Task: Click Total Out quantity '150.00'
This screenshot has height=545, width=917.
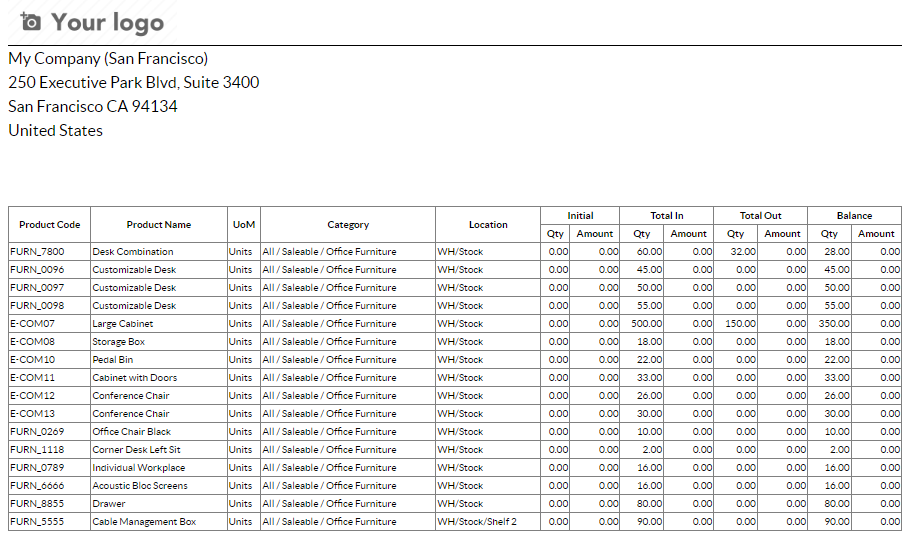Action: (x=740, y=324)
